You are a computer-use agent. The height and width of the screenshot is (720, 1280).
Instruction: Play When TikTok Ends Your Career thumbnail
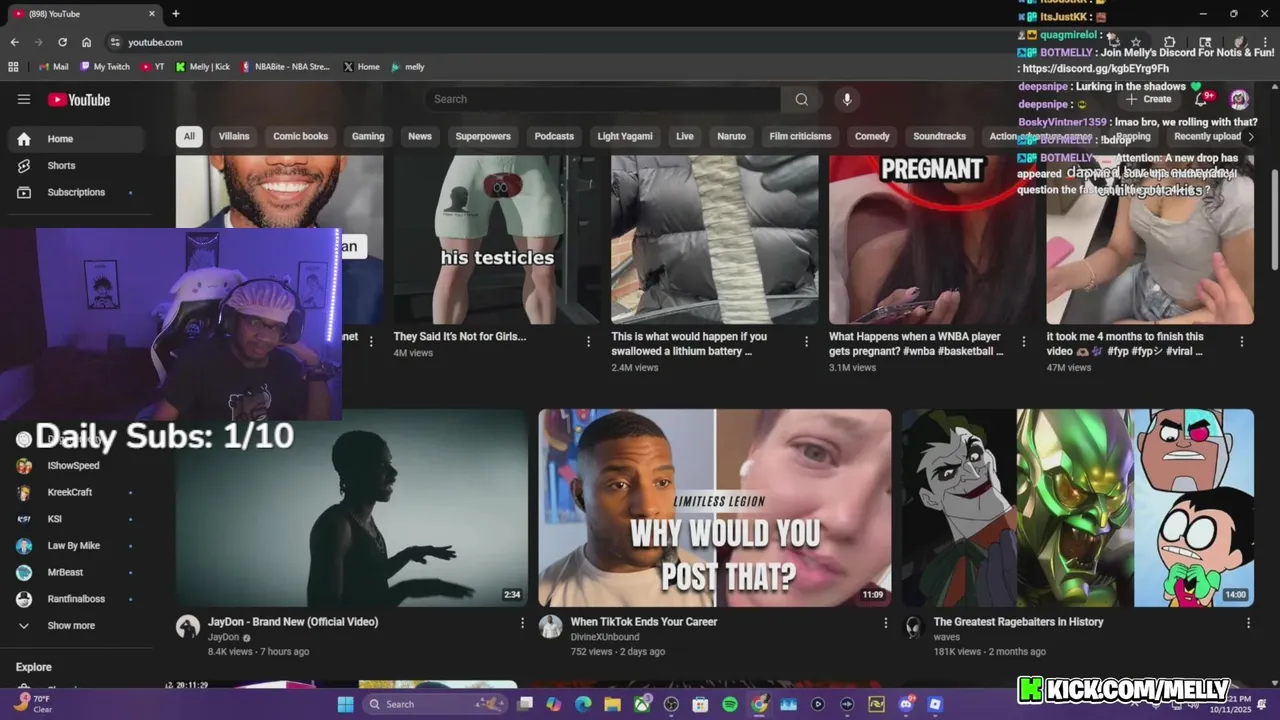pos(714,508)
